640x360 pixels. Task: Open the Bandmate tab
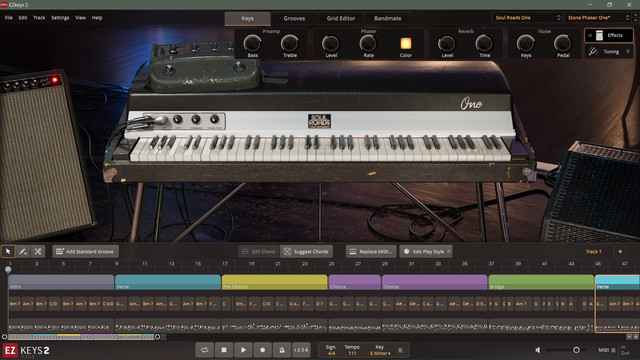click(x=387, y=18)
